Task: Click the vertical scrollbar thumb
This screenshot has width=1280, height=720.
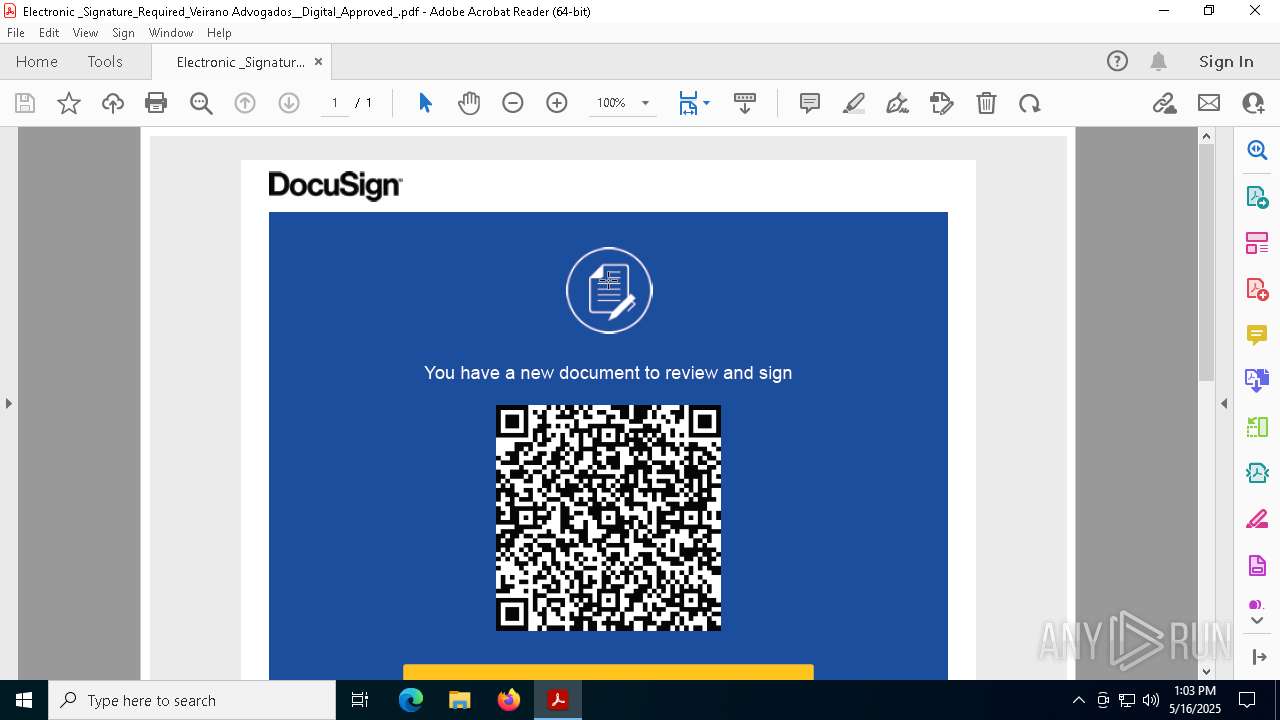Action: [x=1206, y=263]
